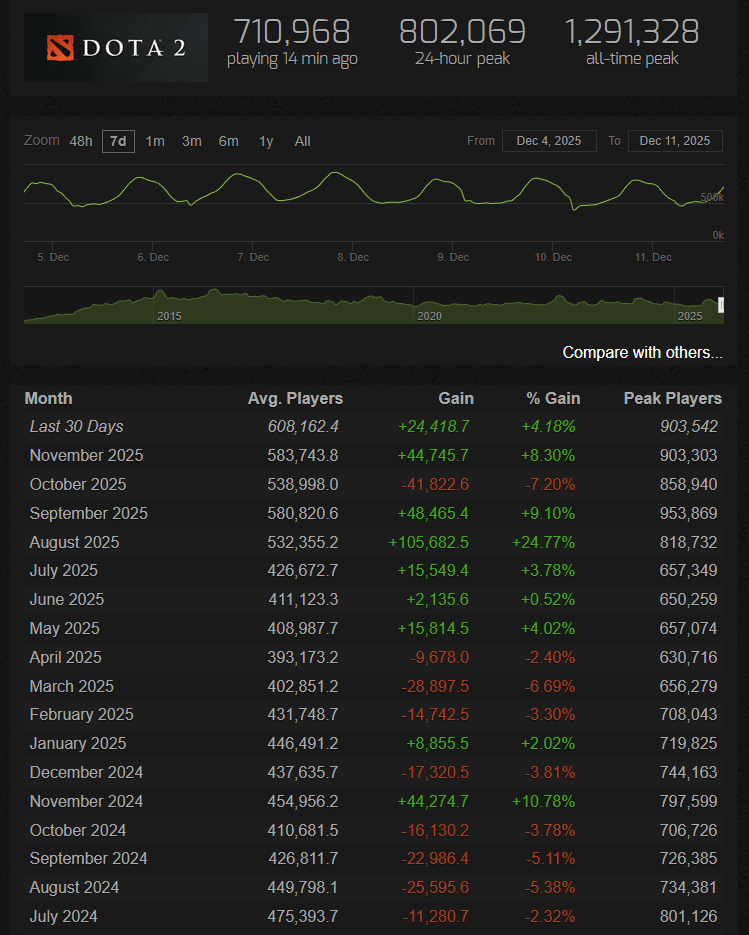This screenshot has height=935, width=749.
Task: Open Compare with others link
Action: 642,352
